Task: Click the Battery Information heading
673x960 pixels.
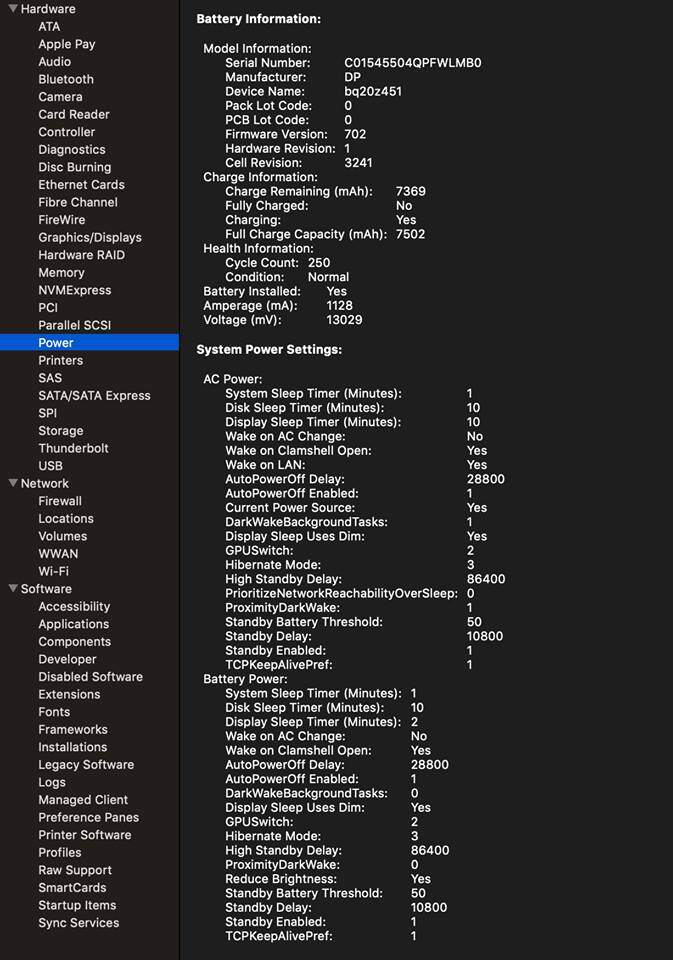Action: [259, 19]
